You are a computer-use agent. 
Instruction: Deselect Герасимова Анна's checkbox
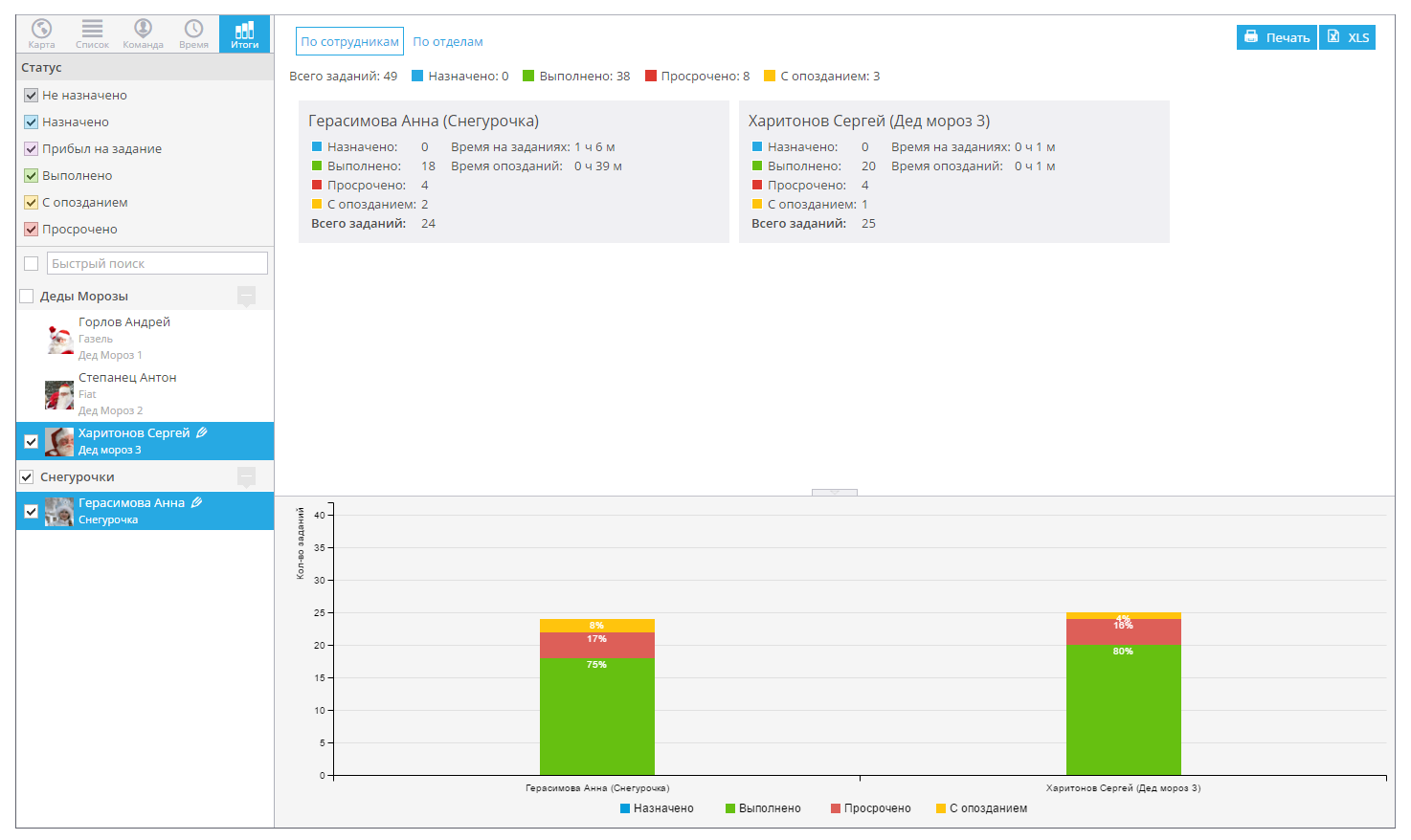pyautogui.click(x=31, y=511)
